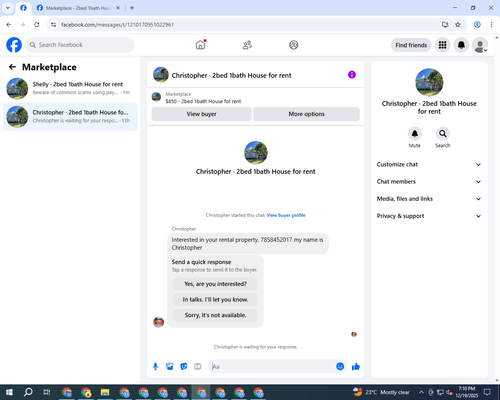Click Christopher's avatar beside the quick responses

pyautogui.click(x=158, y=322)
